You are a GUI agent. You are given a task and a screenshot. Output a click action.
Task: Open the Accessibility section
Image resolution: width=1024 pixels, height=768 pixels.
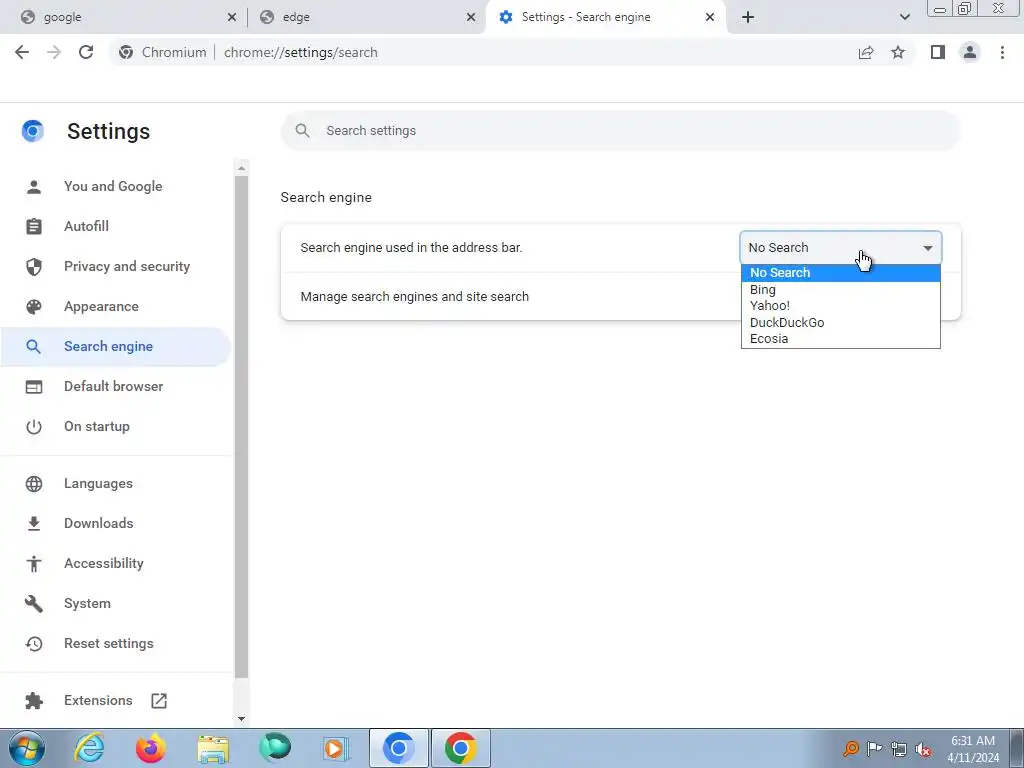116,563
